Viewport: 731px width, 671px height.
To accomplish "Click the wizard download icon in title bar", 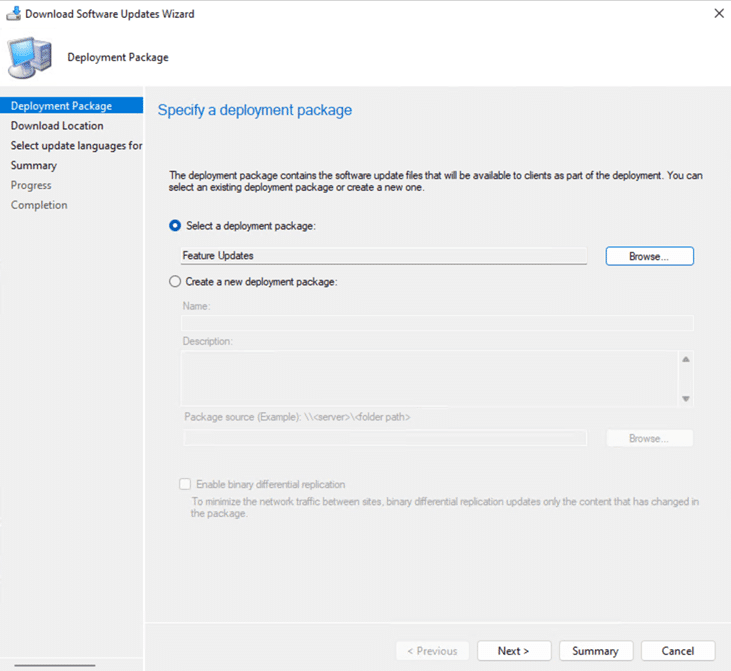I will tap(12, 14).
